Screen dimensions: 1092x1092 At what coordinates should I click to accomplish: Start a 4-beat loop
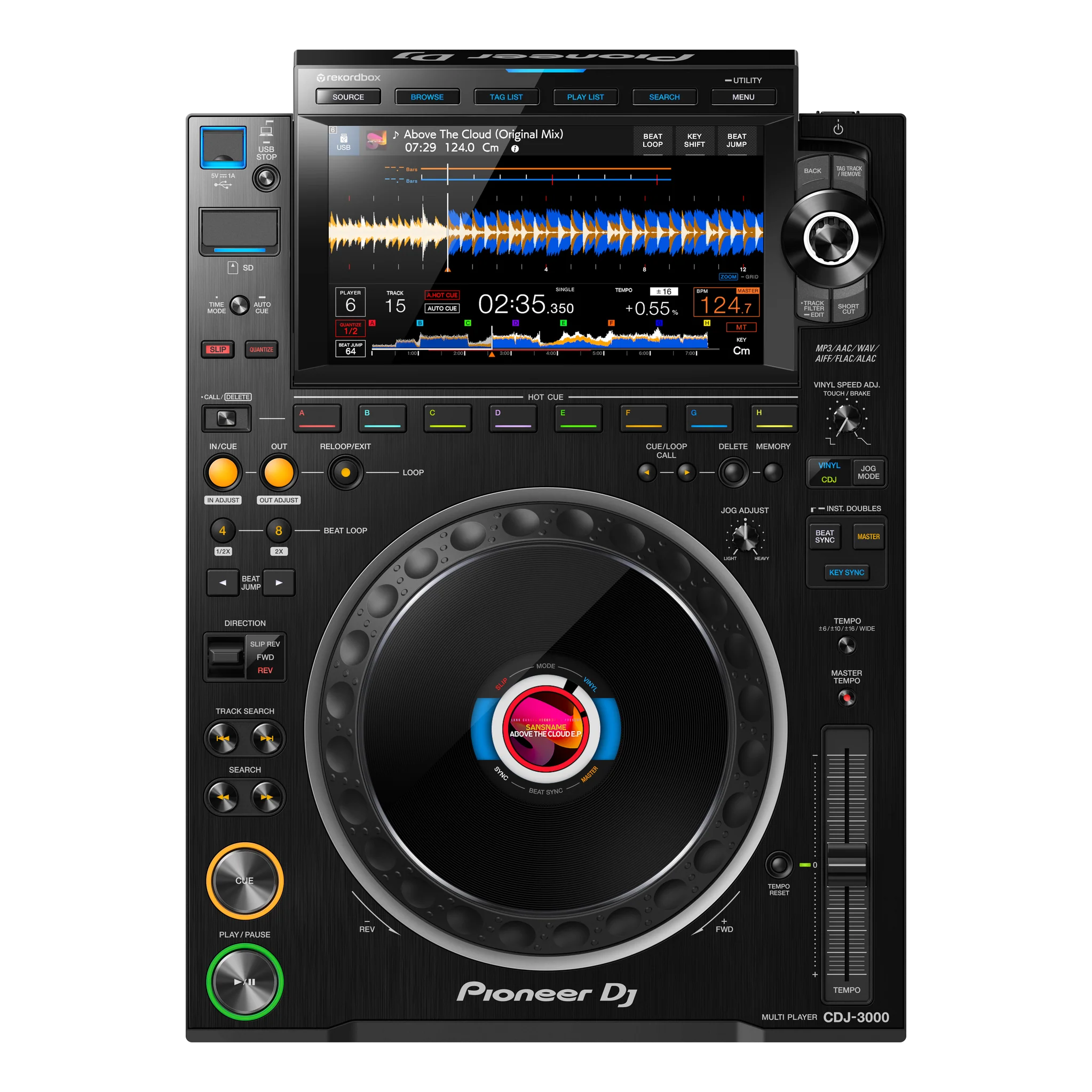click(223, 531)
